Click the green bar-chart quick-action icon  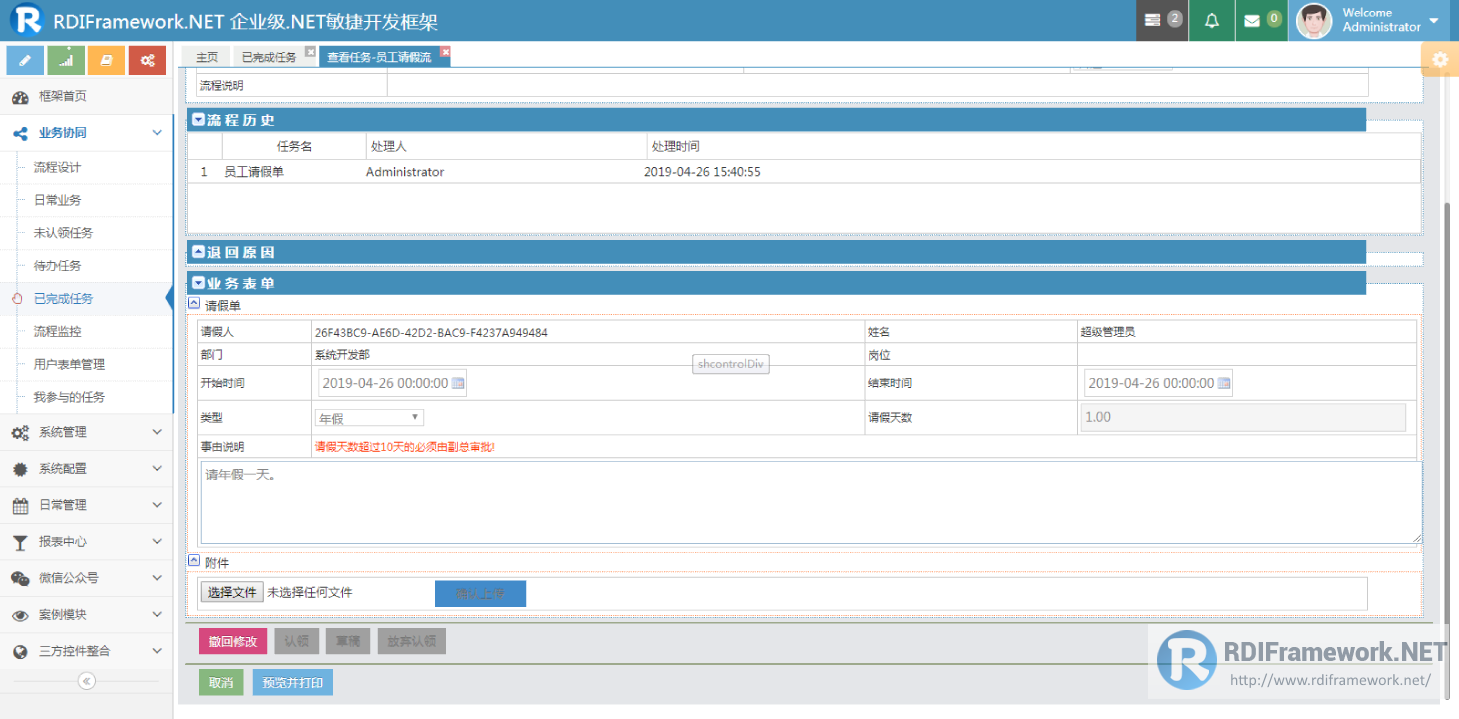point(66,61)
